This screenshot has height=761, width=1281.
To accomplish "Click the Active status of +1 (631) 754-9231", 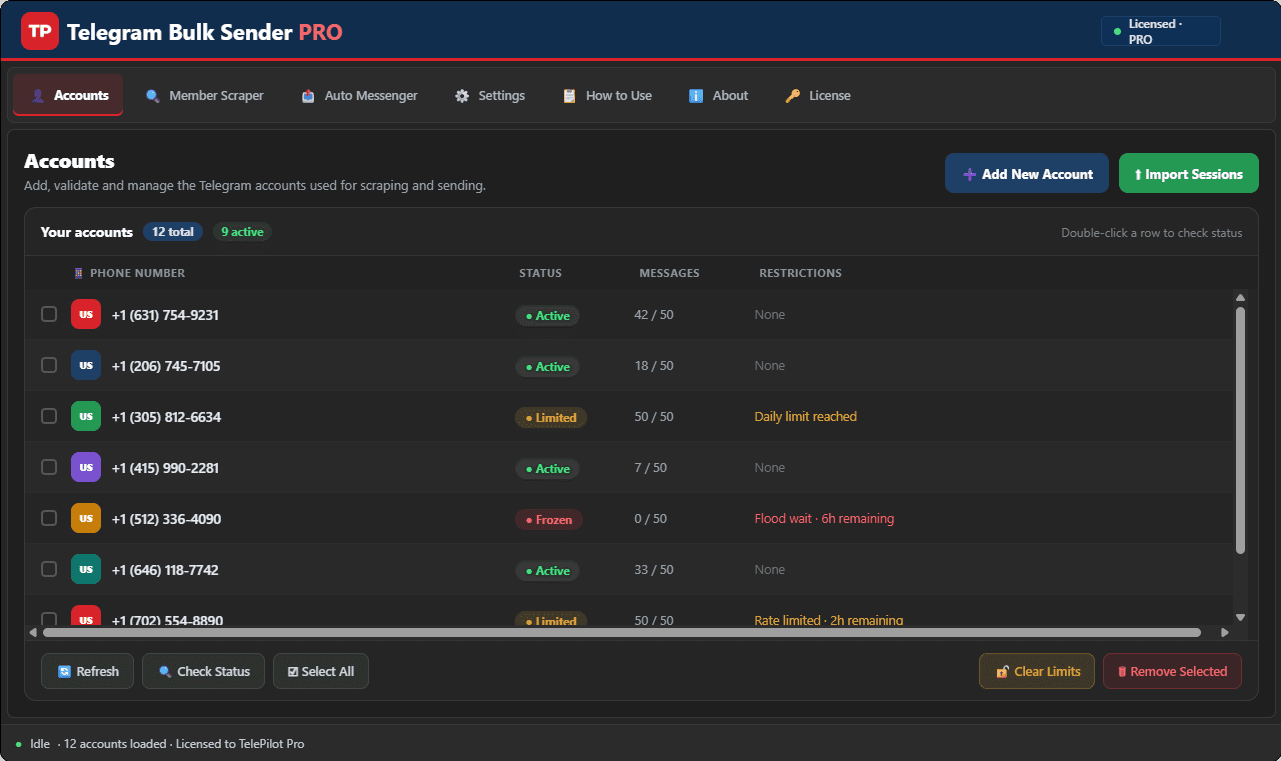I will coord(547,316).
